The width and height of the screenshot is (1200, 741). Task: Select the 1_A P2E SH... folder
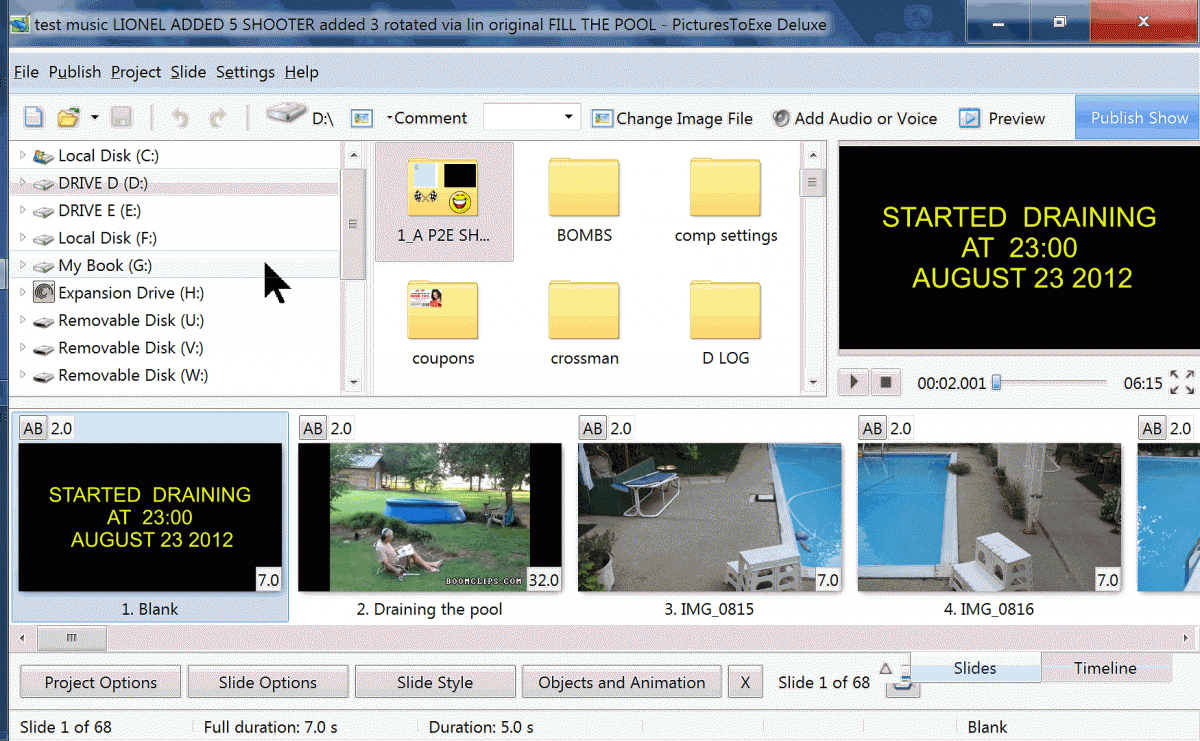point(444,202)
